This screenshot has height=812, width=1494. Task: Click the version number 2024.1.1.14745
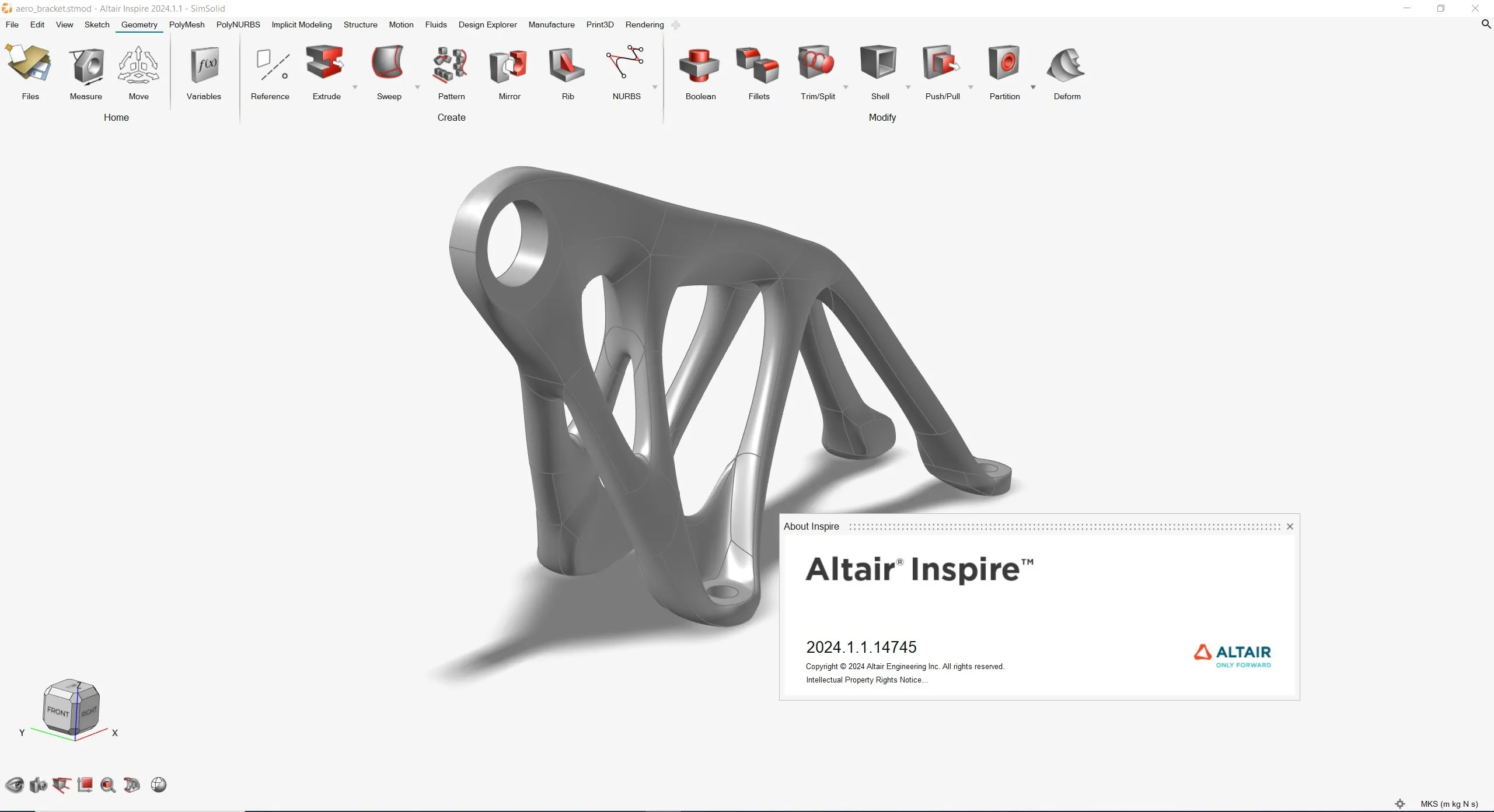click(861, 647)
